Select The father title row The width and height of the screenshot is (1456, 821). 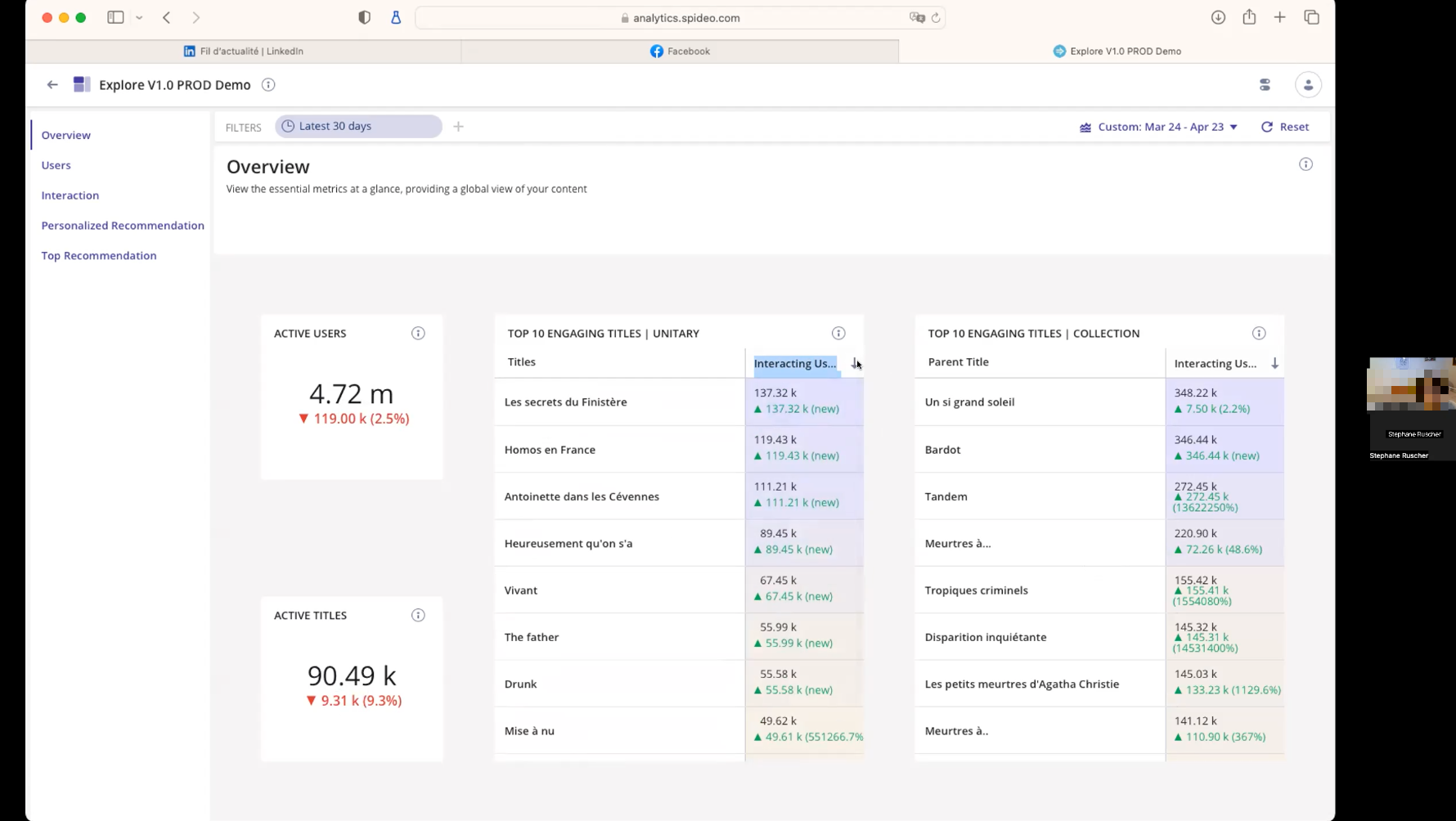pos(679,636)
